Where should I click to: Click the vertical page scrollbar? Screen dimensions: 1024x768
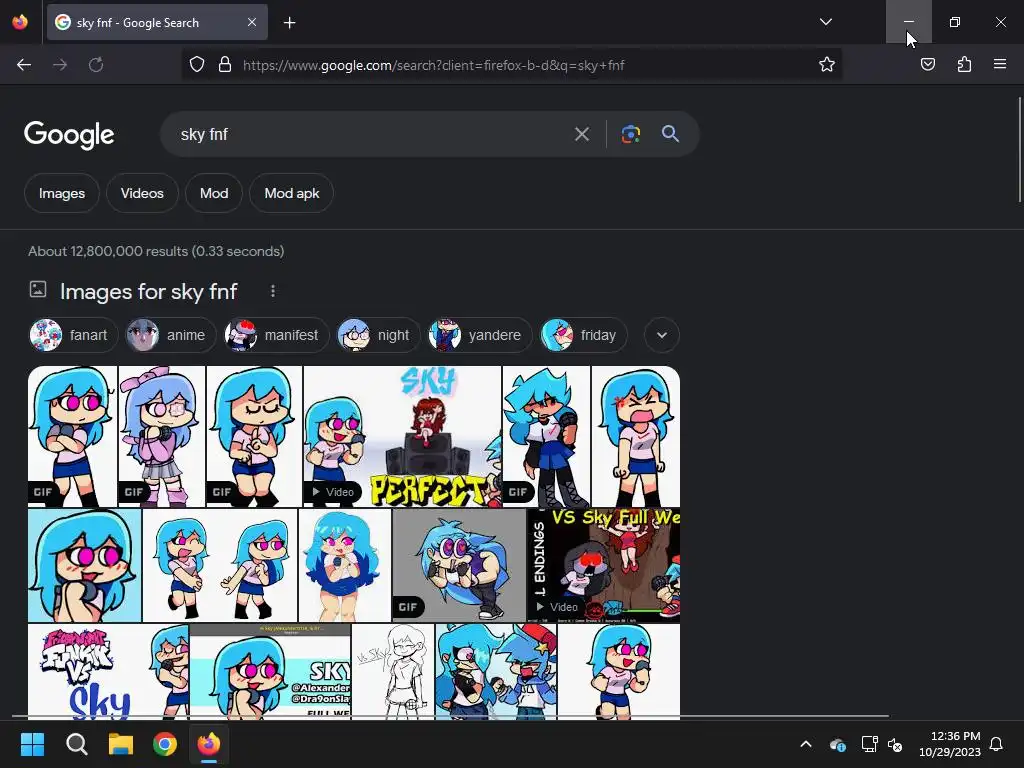point(1019,149)
